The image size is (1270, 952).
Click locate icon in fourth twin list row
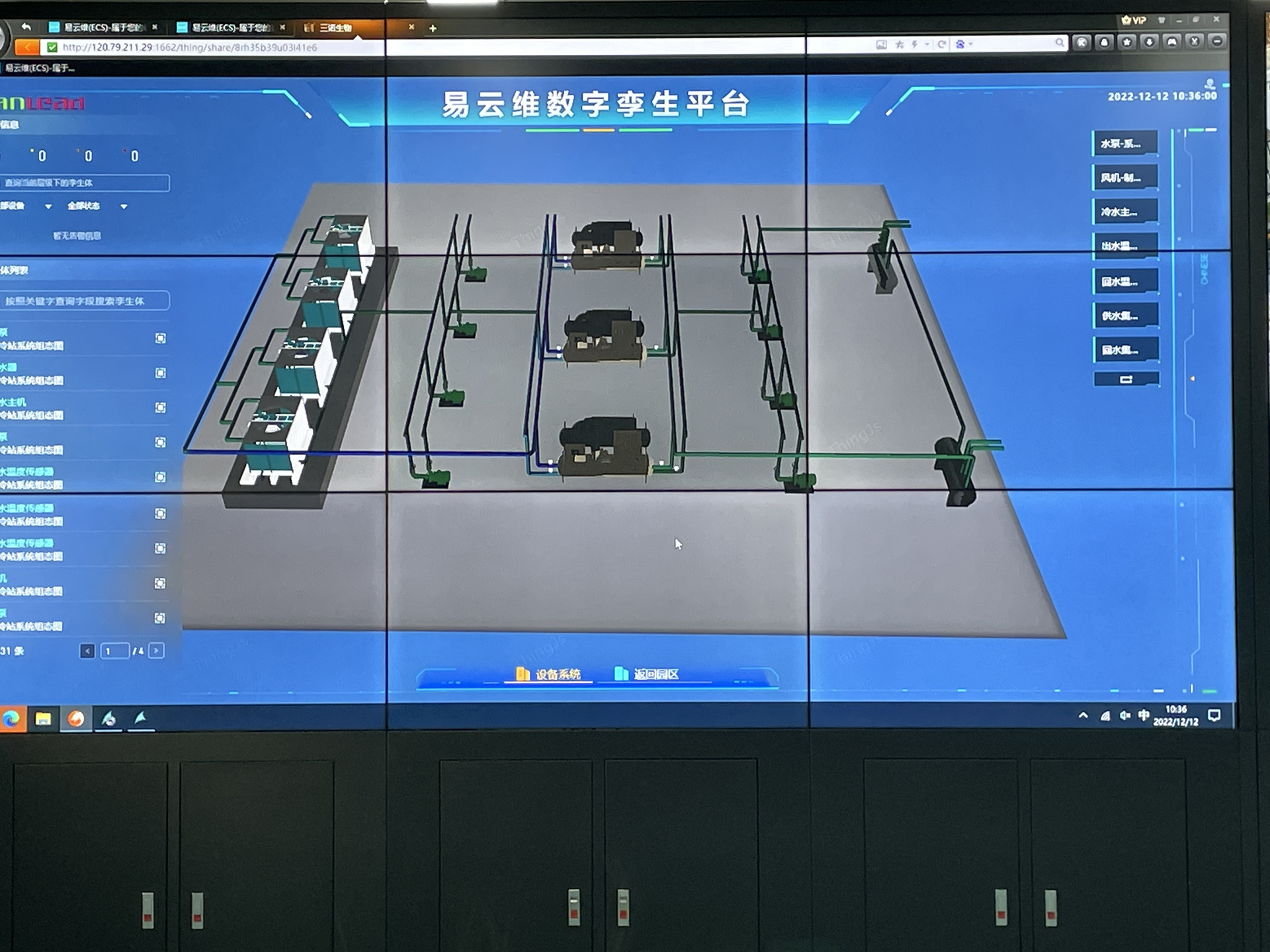160,442
